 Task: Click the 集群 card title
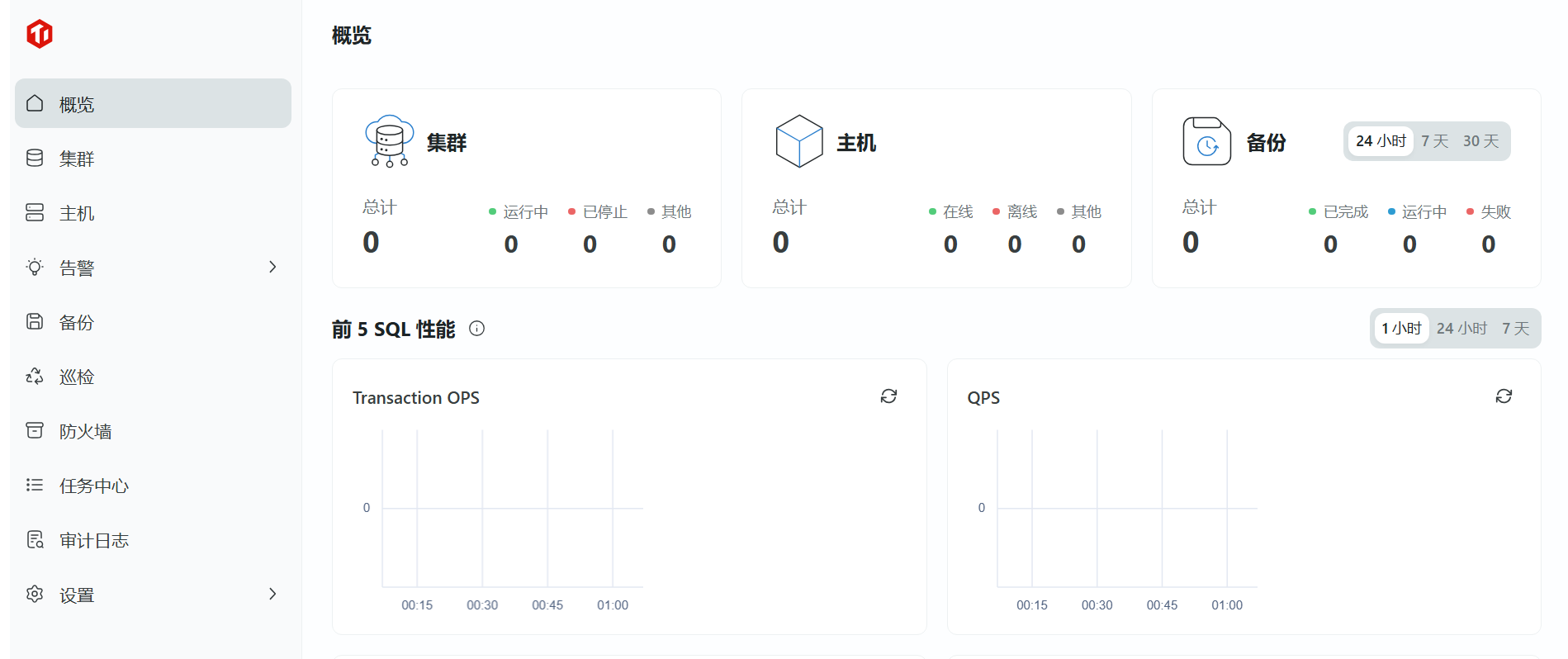447,143
